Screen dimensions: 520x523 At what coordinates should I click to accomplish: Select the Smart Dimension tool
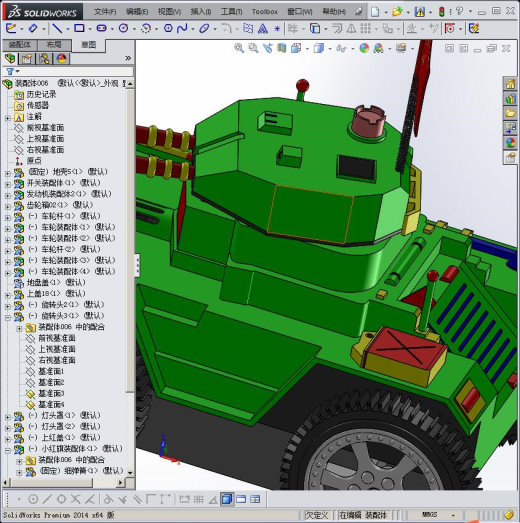33,28
